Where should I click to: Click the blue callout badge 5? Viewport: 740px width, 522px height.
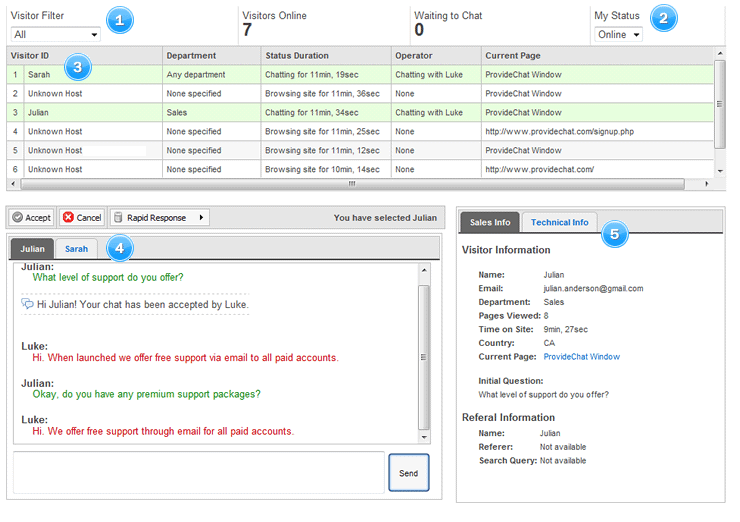[613, 234]
